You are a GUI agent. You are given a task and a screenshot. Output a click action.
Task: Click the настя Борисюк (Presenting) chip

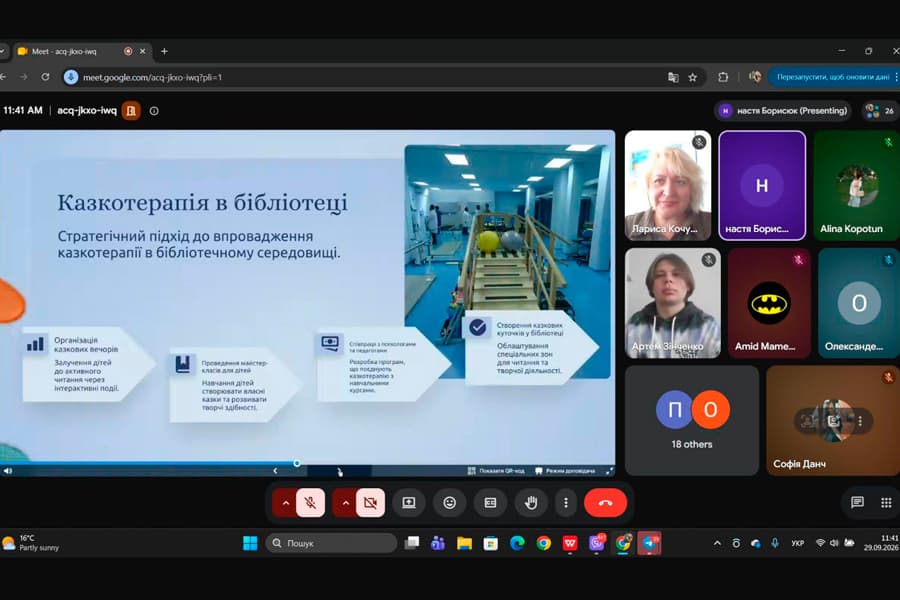point(783,111)
